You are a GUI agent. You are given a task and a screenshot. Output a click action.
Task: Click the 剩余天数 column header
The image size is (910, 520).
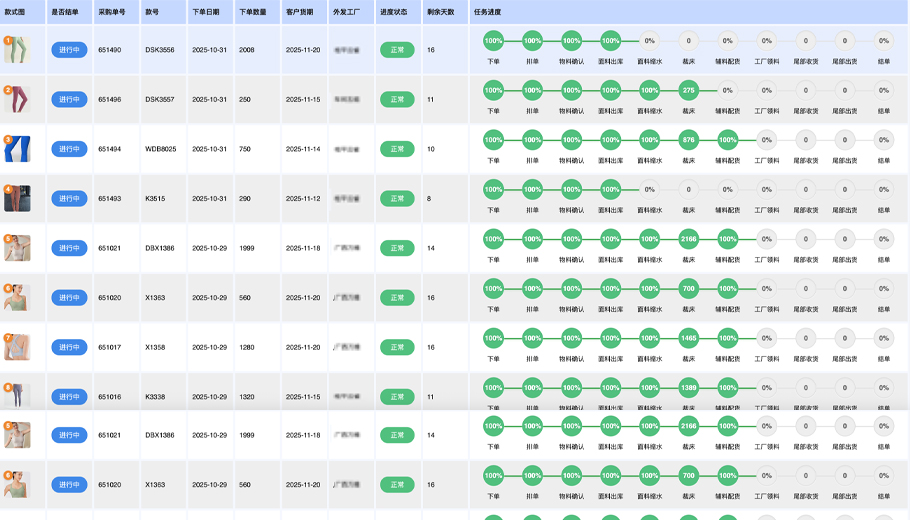(x=440, y=12)
